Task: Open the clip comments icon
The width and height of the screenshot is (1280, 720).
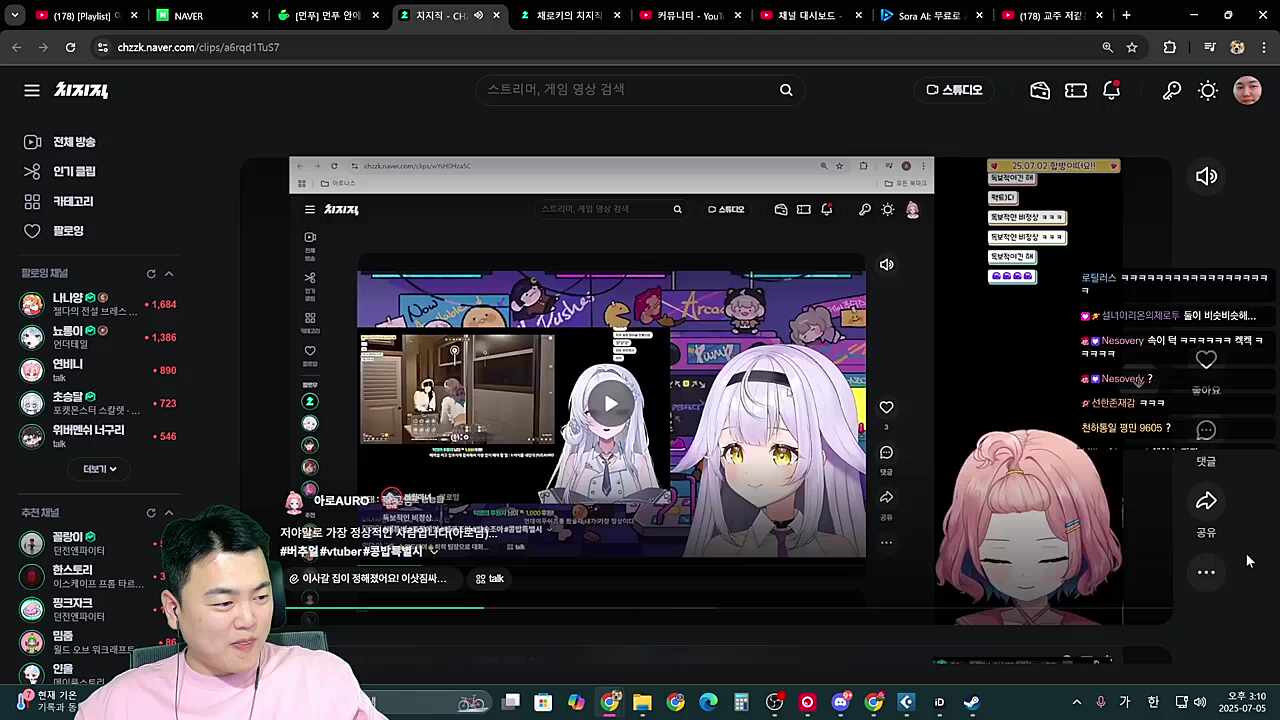Action: 1206,431
